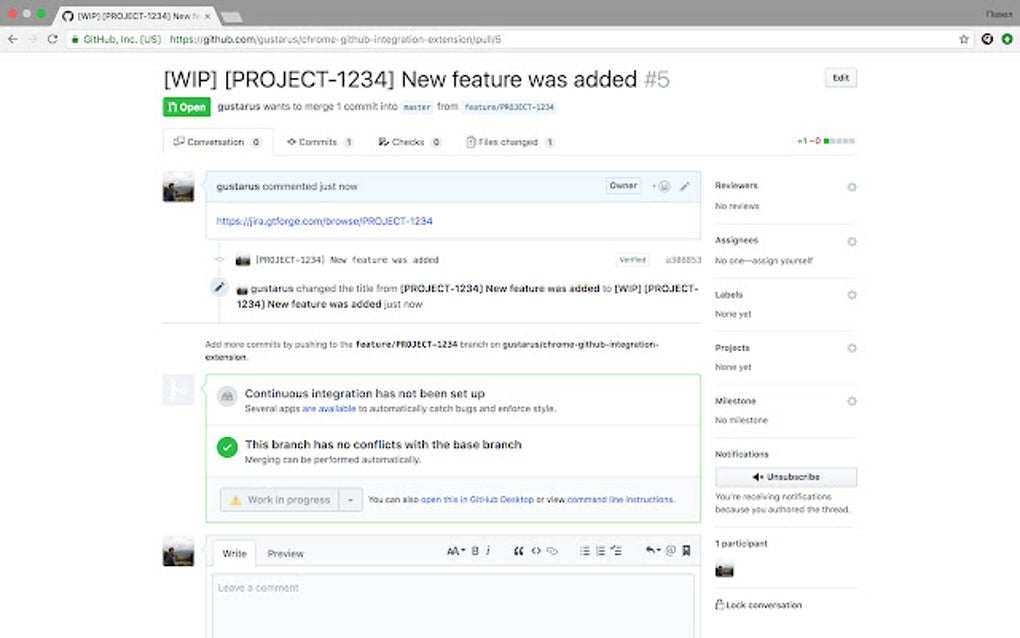Lock conversation for this pull request
This screenshot has width=1020, height=638.
[x=760, y=605]
